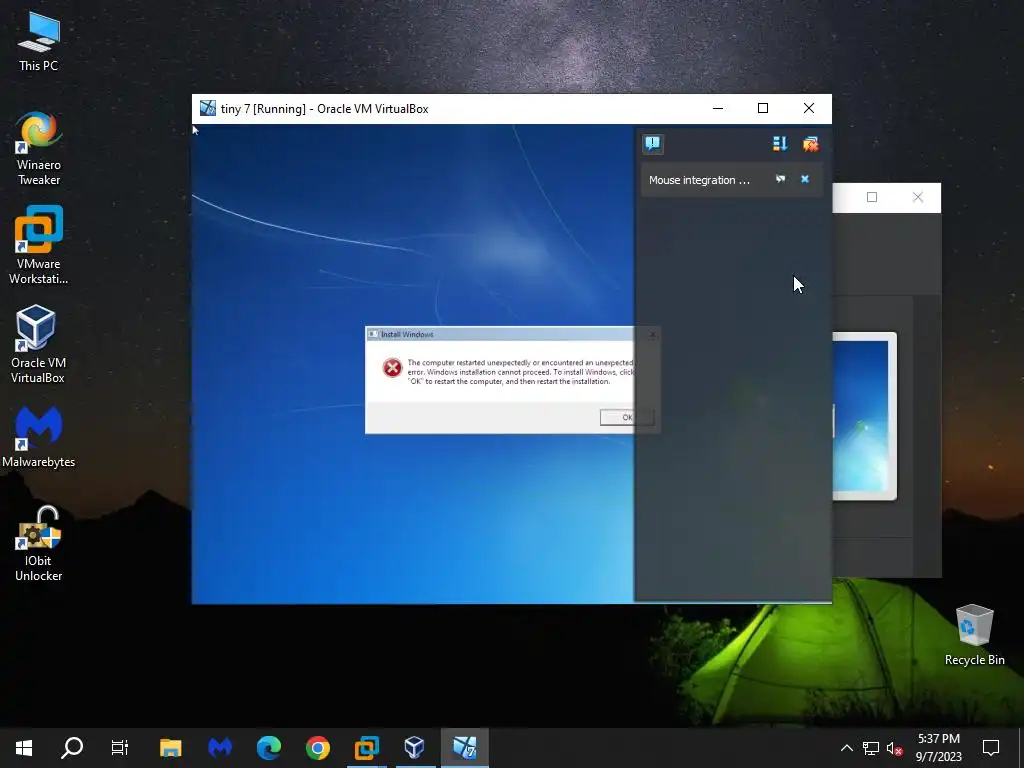The image size is (1024, 768).
Task: Click the sort notifications order icon
Action: (780, 144)
